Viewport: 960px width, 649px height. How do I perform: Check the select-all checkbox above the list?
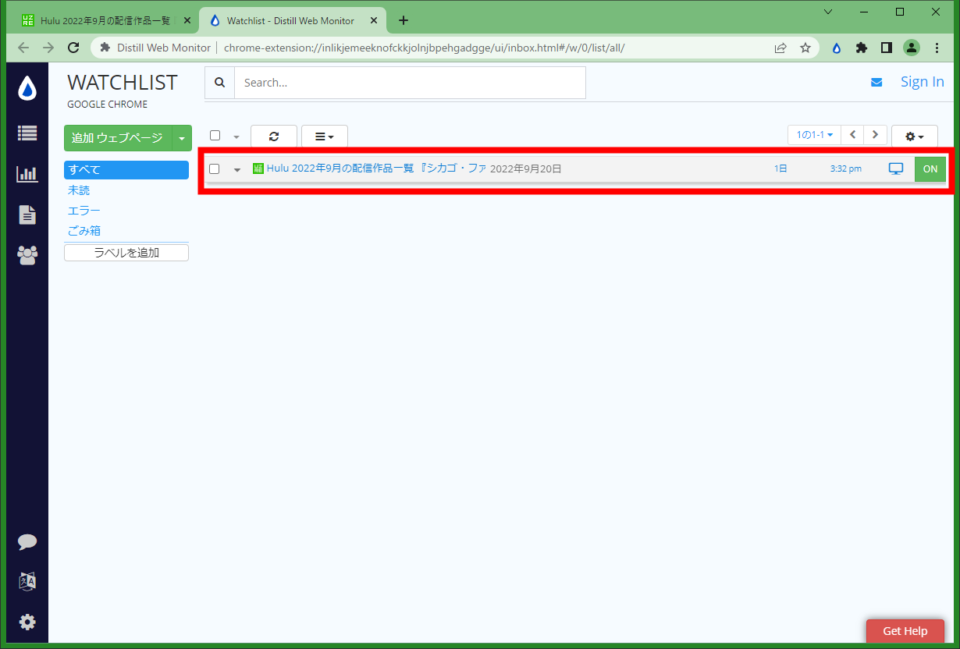point(215,135)
